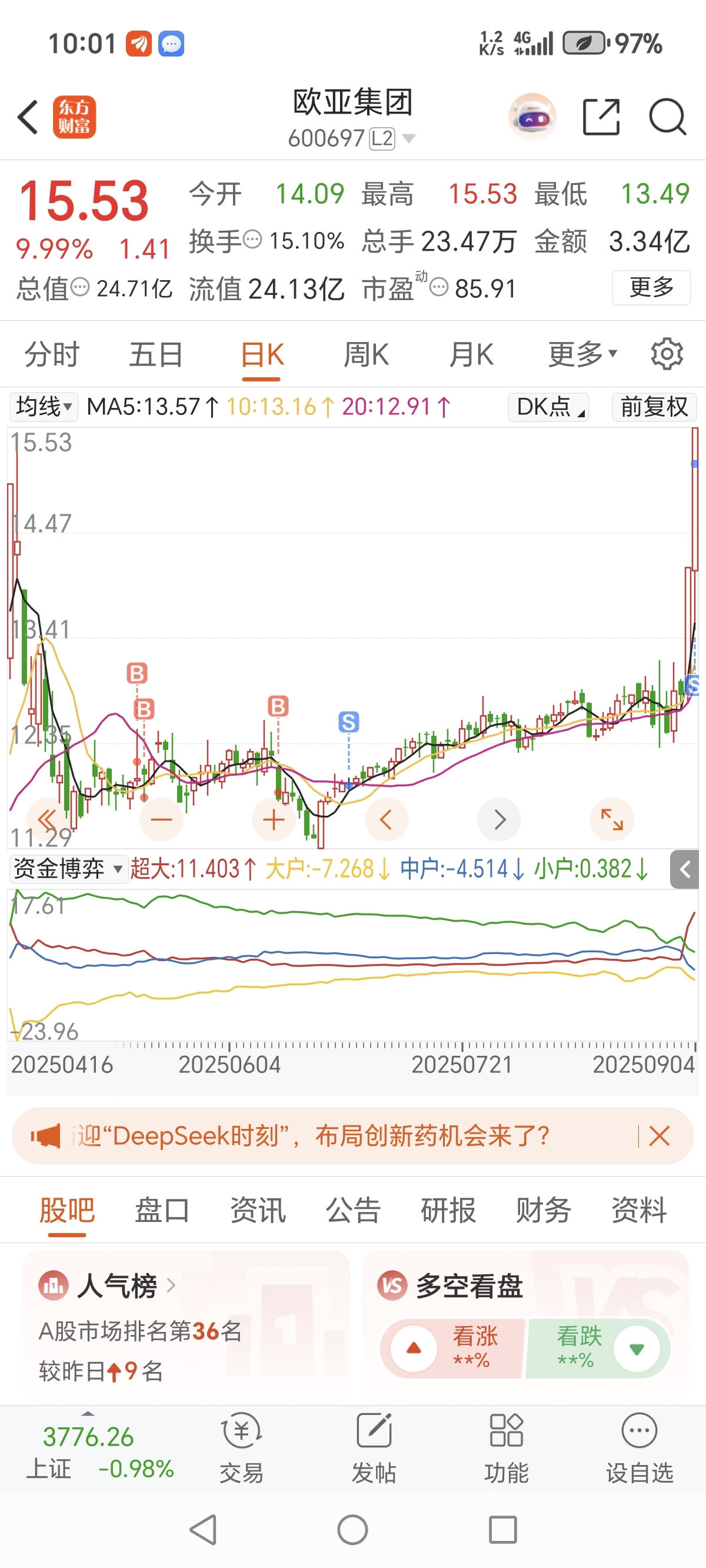Open the AI robot assistant icon
Image resolution: width=706 pixels, height=1568 pixels.
click(x=532, y=117)
